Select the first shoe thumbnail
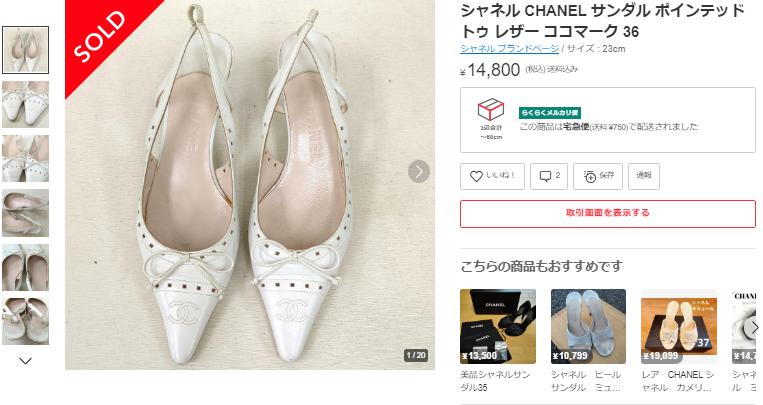Screen dimensions: 763x405 pyautogui.click(x=26, y=50)
